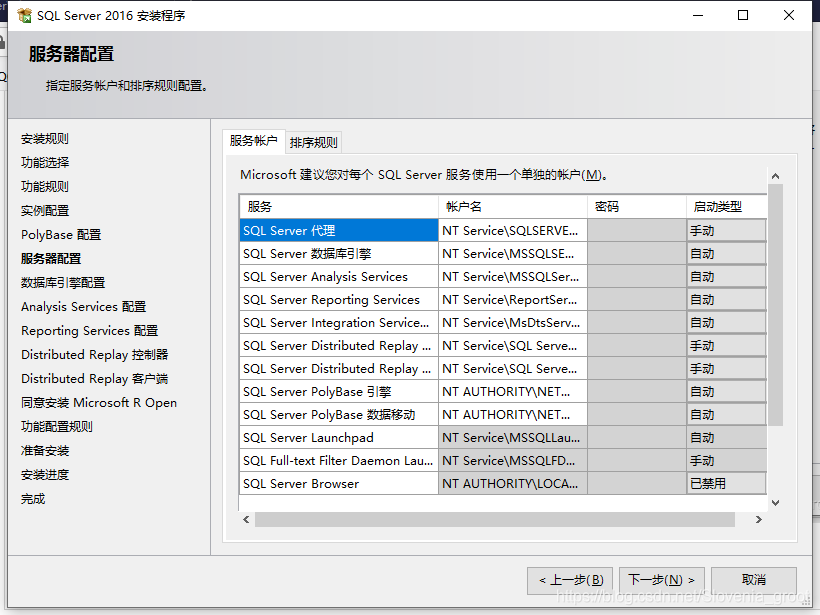
Task: Click the SQL Server installer title bar icon
Action: 25,16
